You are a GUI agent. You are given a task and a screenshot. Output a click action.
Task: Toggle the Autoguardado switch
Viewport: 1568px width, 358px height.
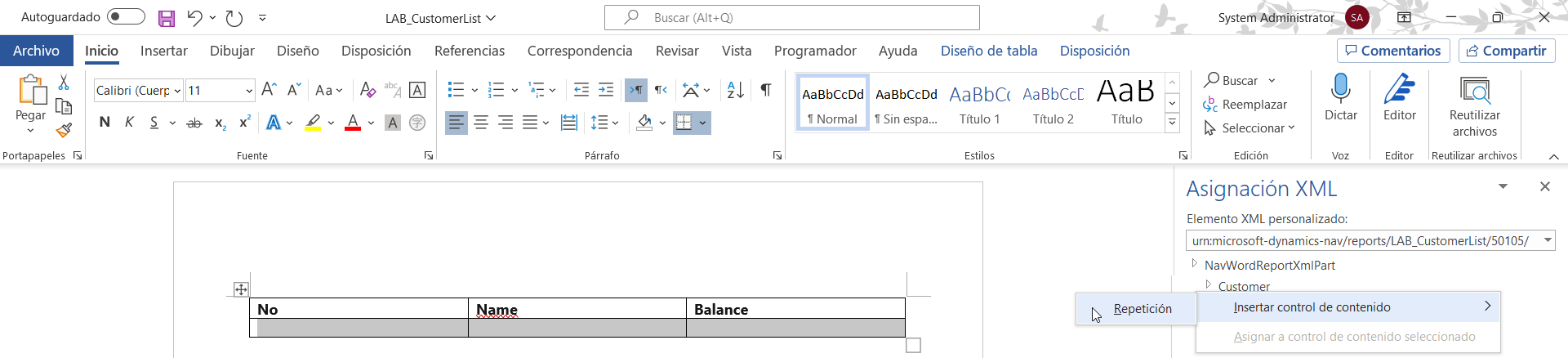pyautogui.click(x=126, y=17)
